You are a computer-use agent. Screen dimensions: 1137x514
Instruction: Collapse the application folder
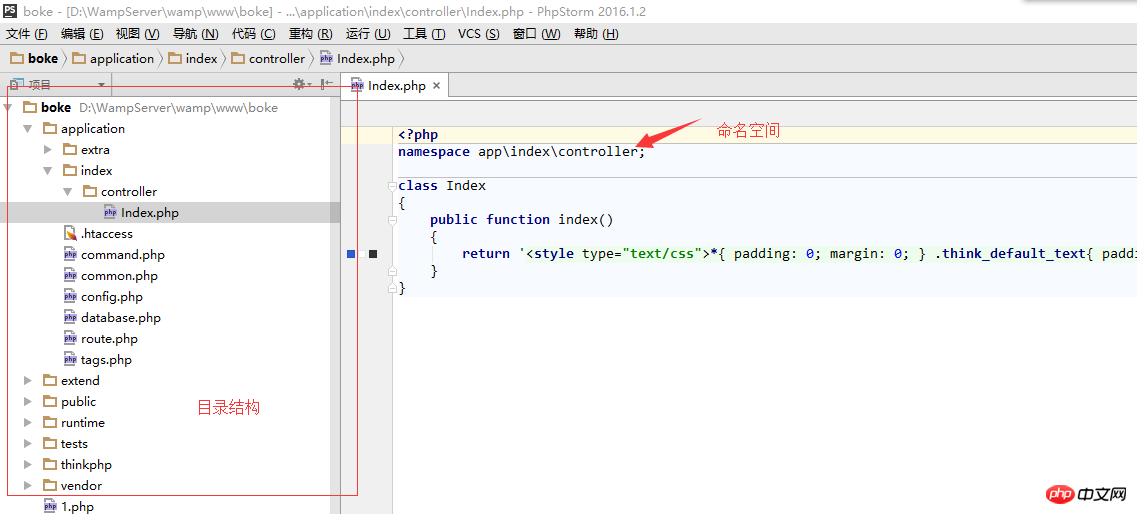28,128
